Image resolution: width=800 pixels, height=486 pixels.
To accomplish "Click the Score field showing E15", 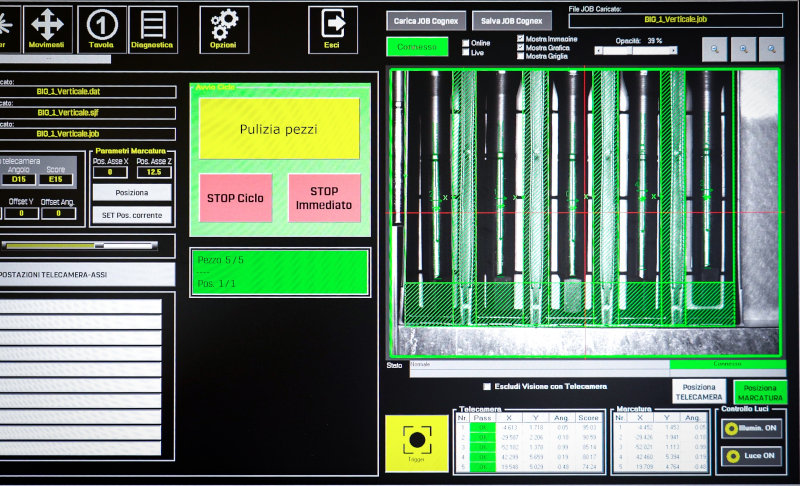I will point(56,180).
